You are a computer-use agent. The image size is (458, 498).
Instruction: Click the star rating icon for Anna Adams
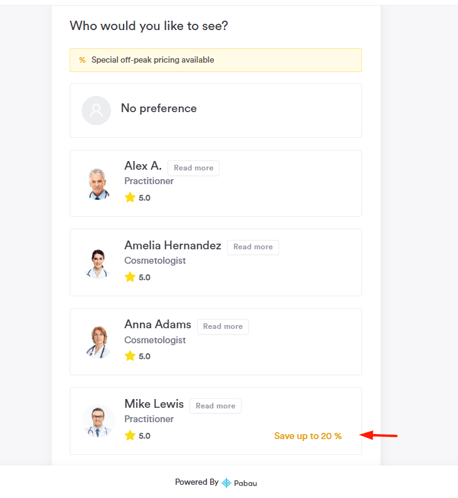coord(130,356)
